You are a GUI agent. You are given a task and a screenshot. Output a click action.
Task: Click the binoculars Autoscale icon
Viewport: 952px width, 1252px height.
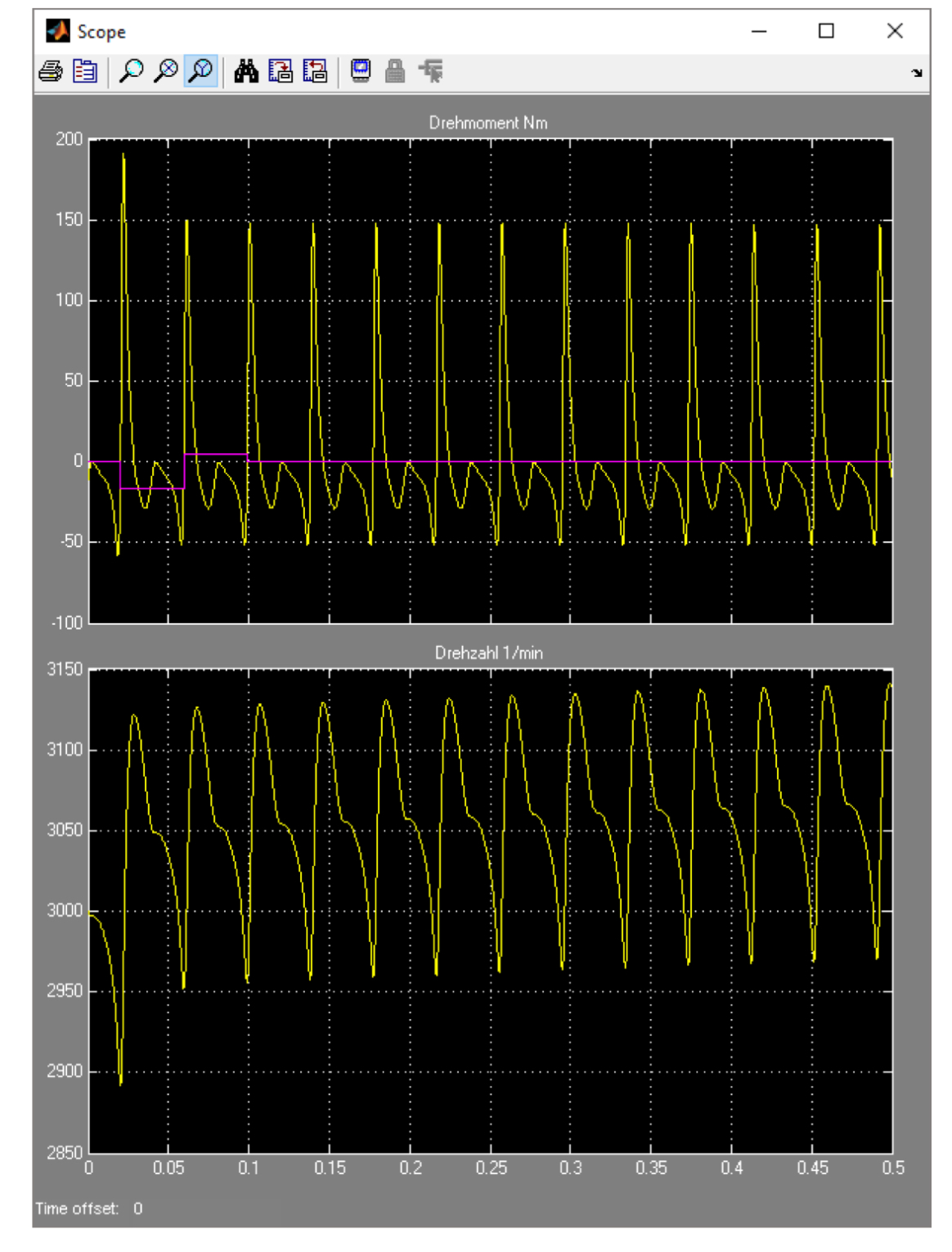tap(245, 72)
